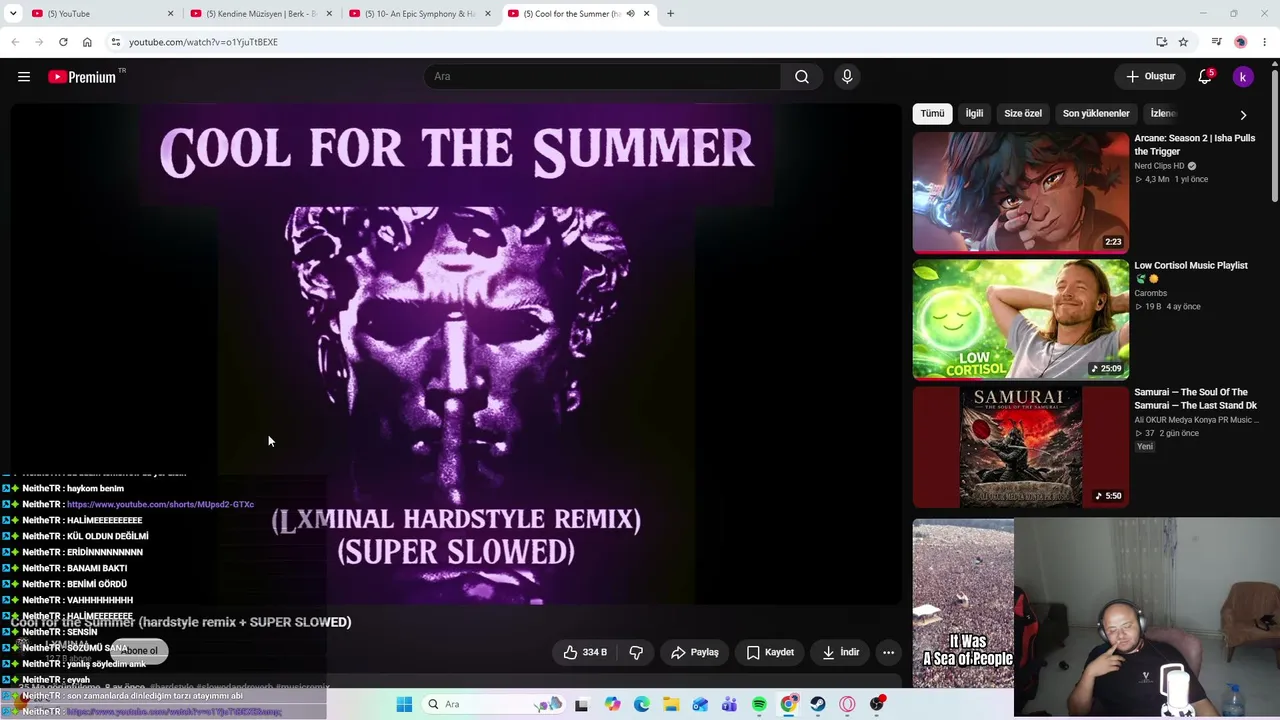
Task: Open the Samurai video thumbnail
Action: 1020,447
